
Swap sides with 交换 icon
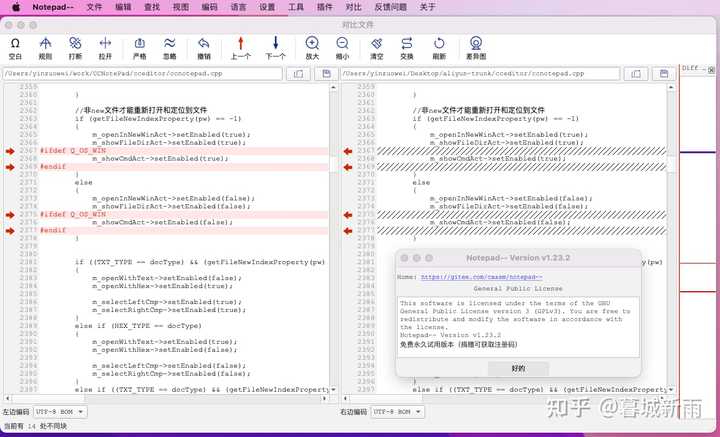click(x=407, y=48)
